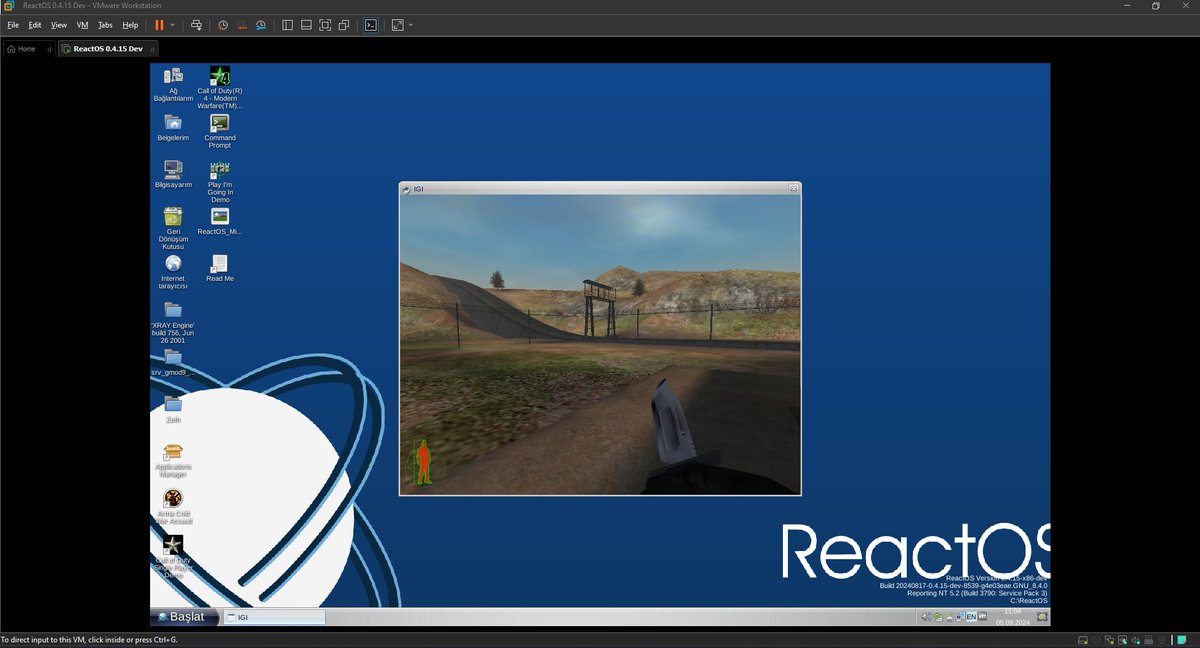
Task: Click the VMware sound card status icon
Action: [1135, 640]
